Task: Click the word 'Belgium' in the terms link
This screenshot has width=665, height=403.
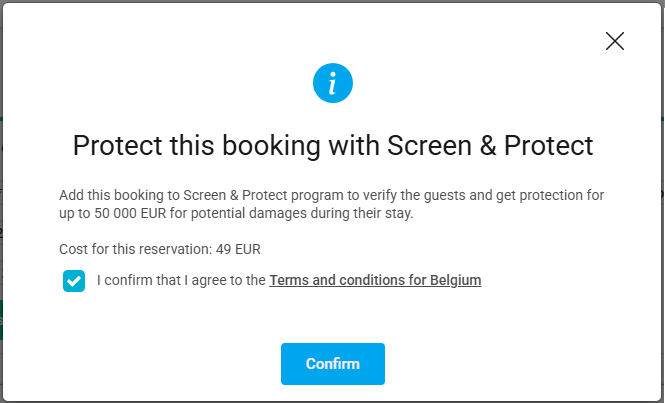Action: pyautogui.click(x=455, y=280)
